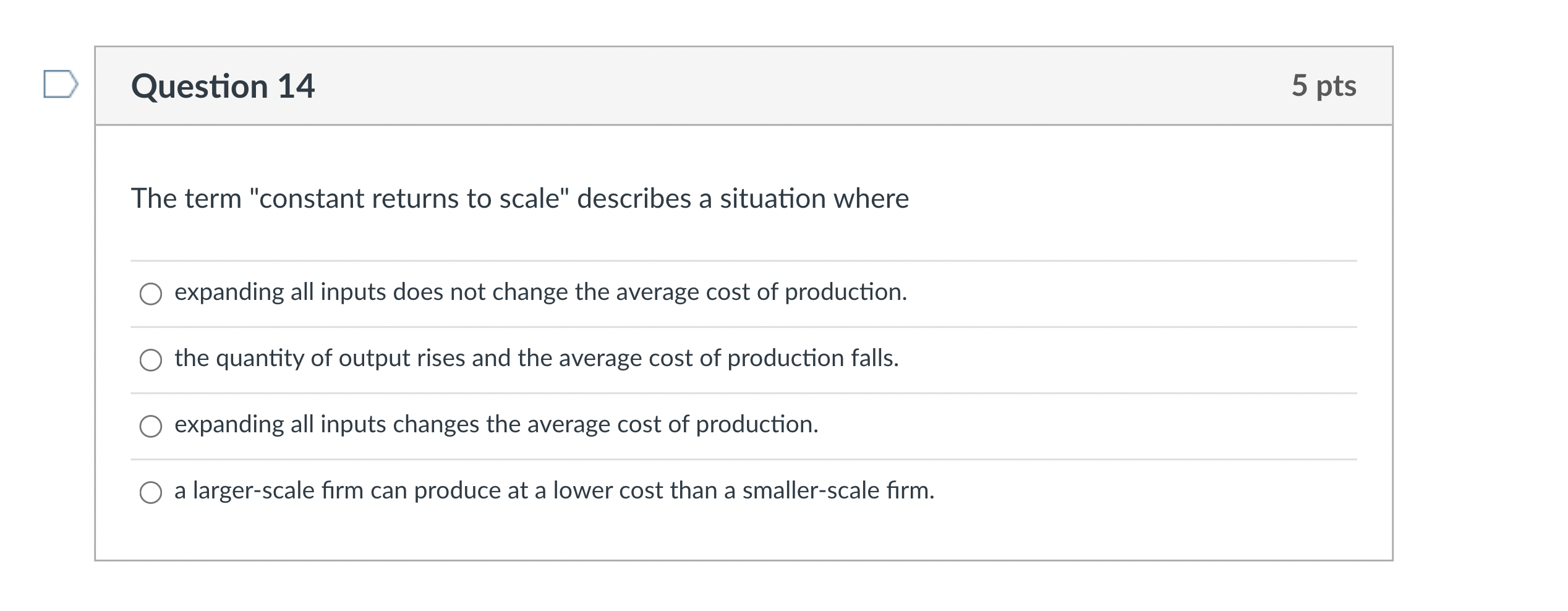Click the '5 pts' points label
Screen dimensions: 1568x611
(1323, 85)
